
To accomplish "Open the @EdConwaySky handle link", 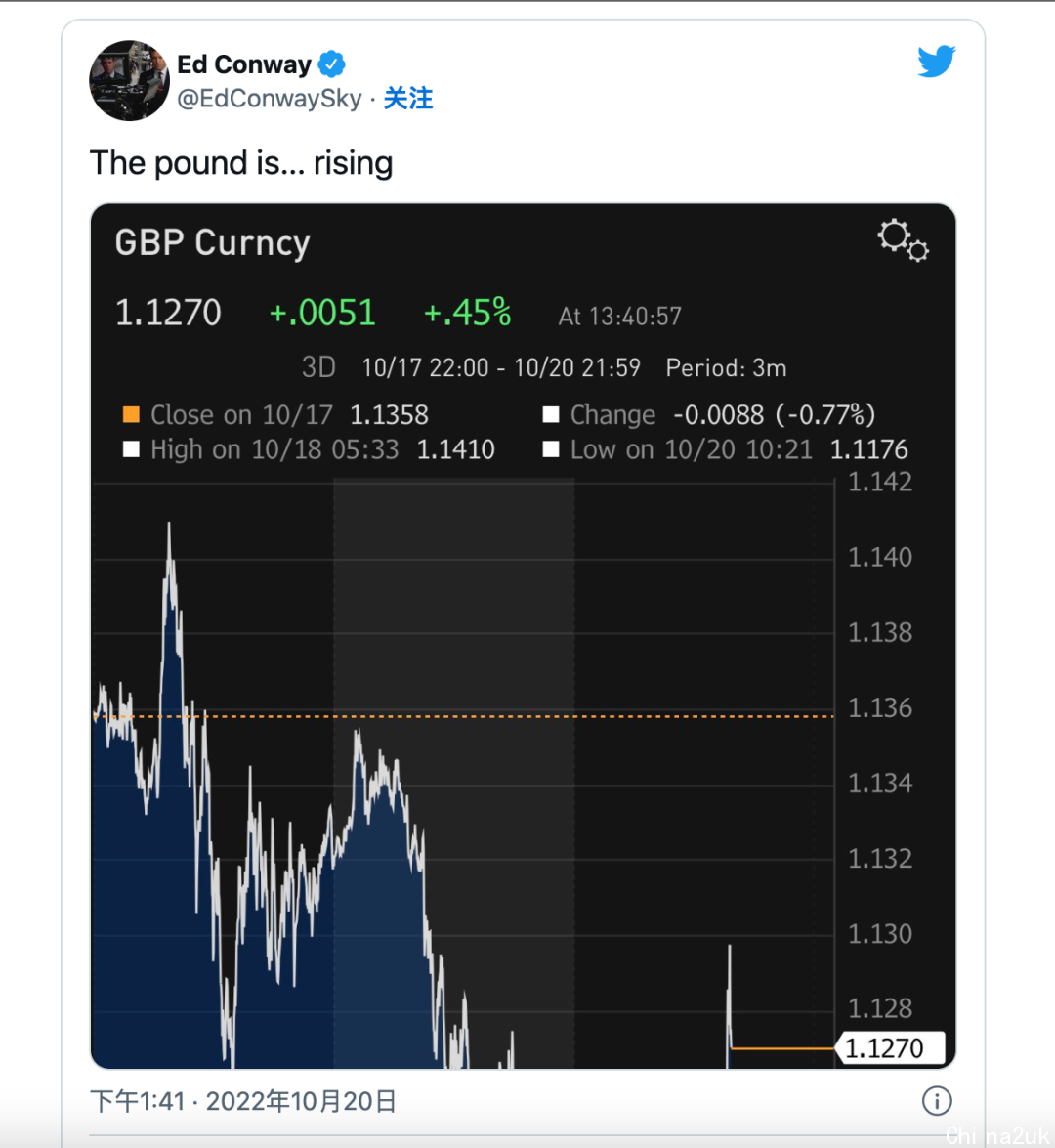I will pos(270,98).
